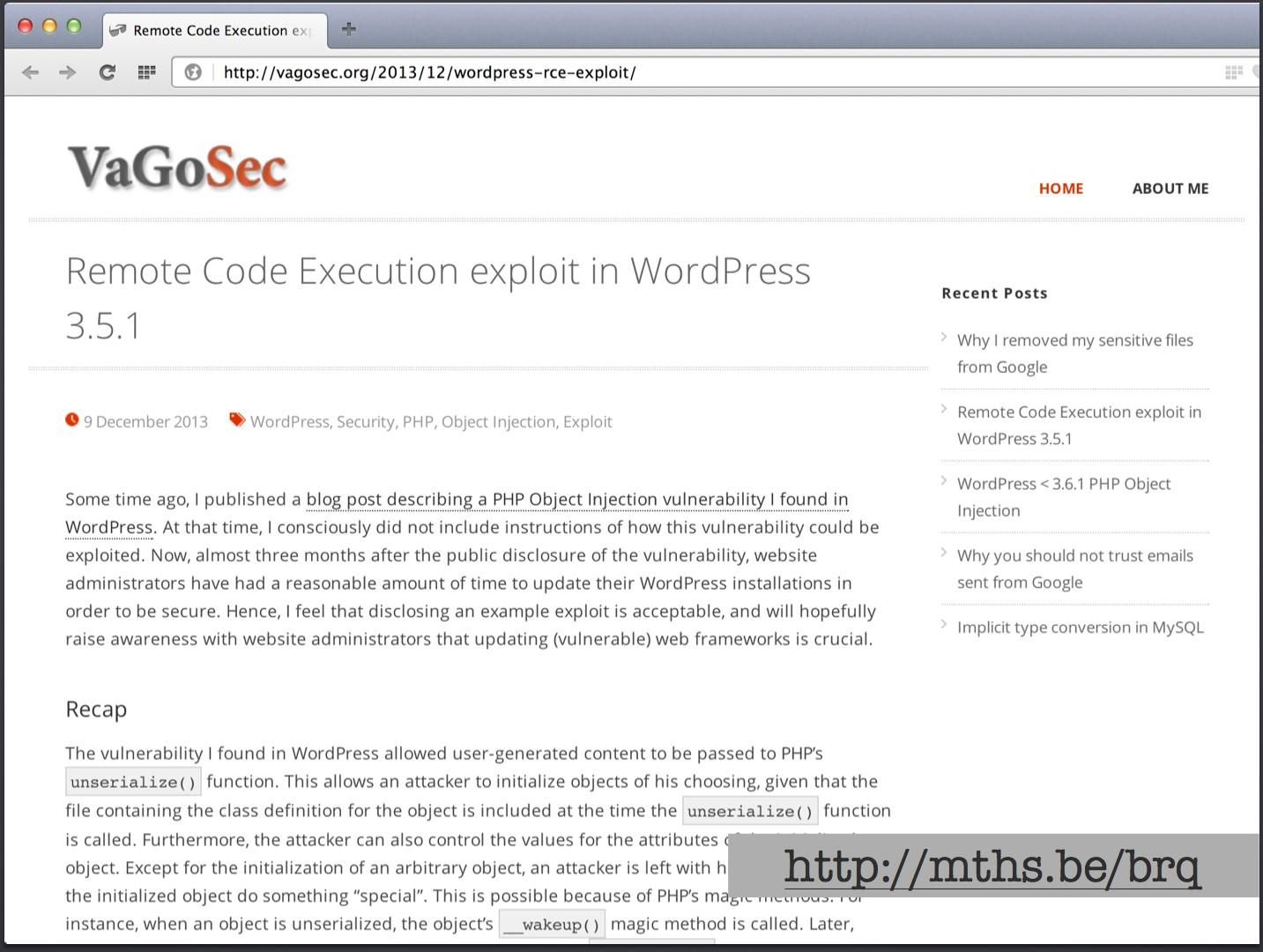Viewport: 1263px width, 952px height.
Task: Open the apps grid icon in toolbar
Action: (147, 72)
